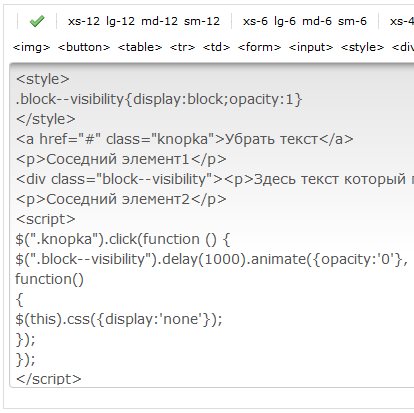Viewport: 414px width, 413px height.
Task: Insert xs-6 lg-6 md-6 sm-6 grid classes
Action: (x=305, y=21)
